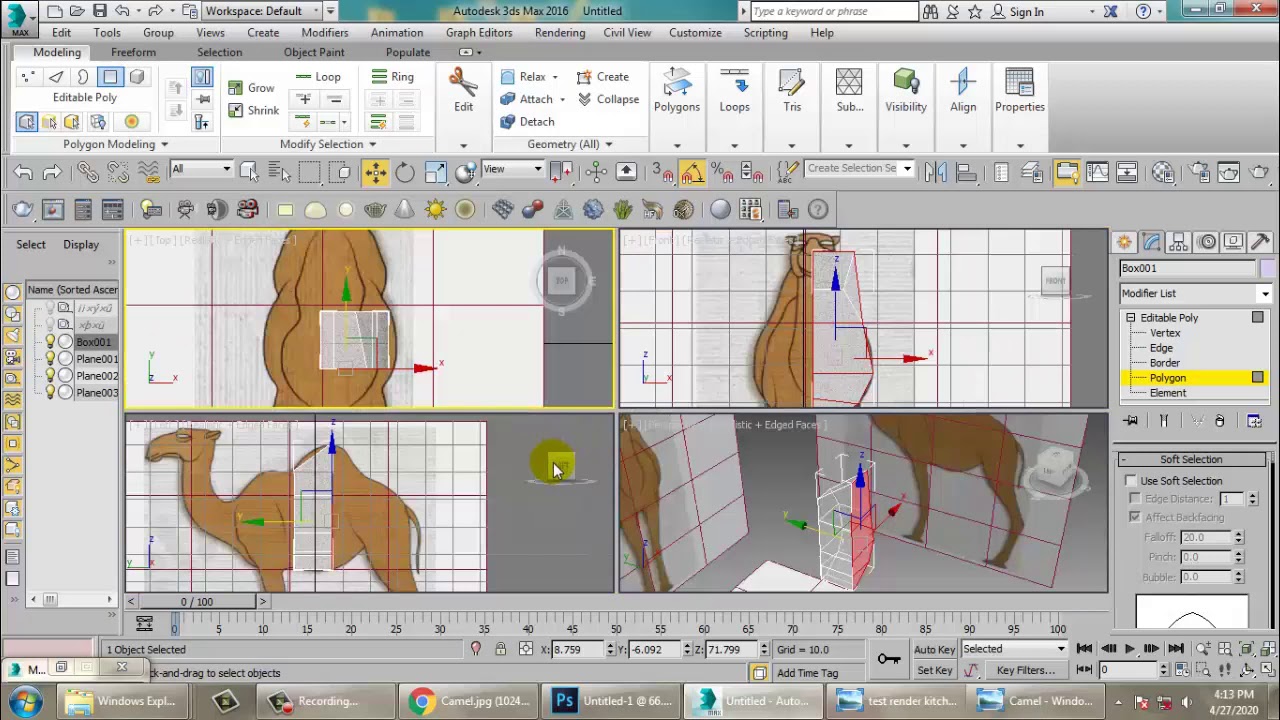Switch to the Create command panel

pyautogui.click(x=1125, y=242)
